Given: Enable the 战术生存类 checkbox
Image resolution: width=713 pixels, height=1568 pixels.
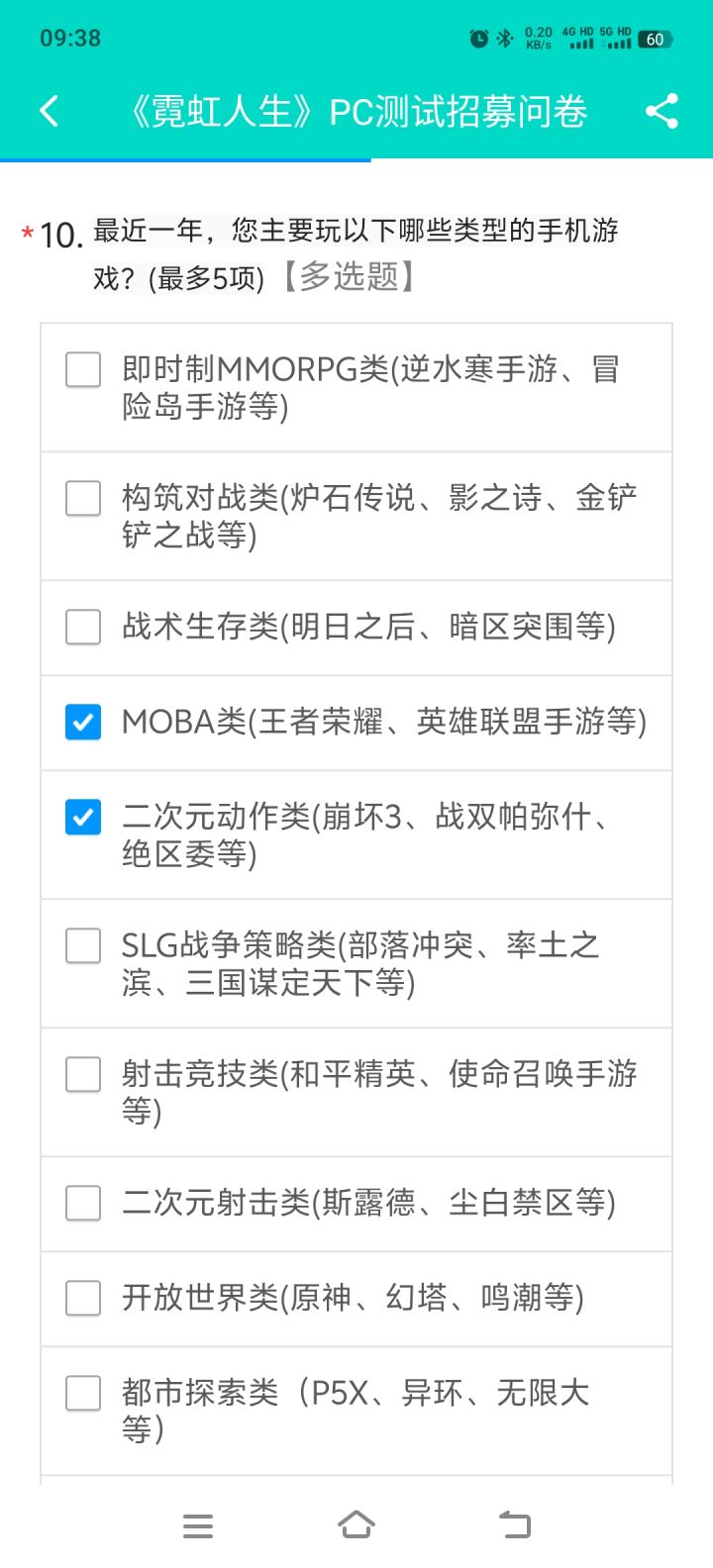Looking at the screenshot, I should coord(83,627).
